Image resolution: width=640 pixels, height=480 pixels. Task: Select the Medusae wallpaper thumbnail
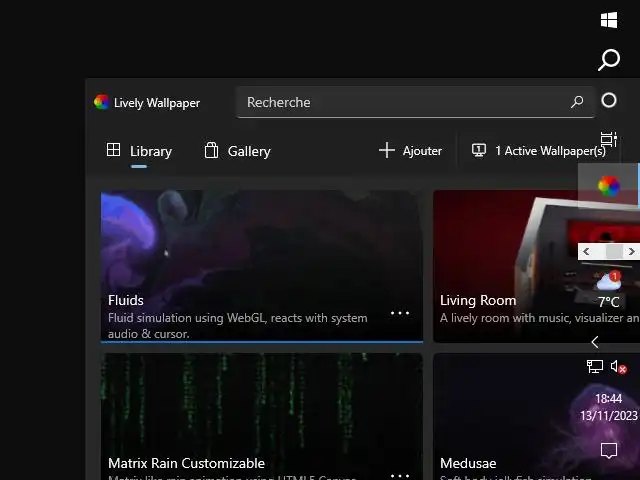point(536,416)
